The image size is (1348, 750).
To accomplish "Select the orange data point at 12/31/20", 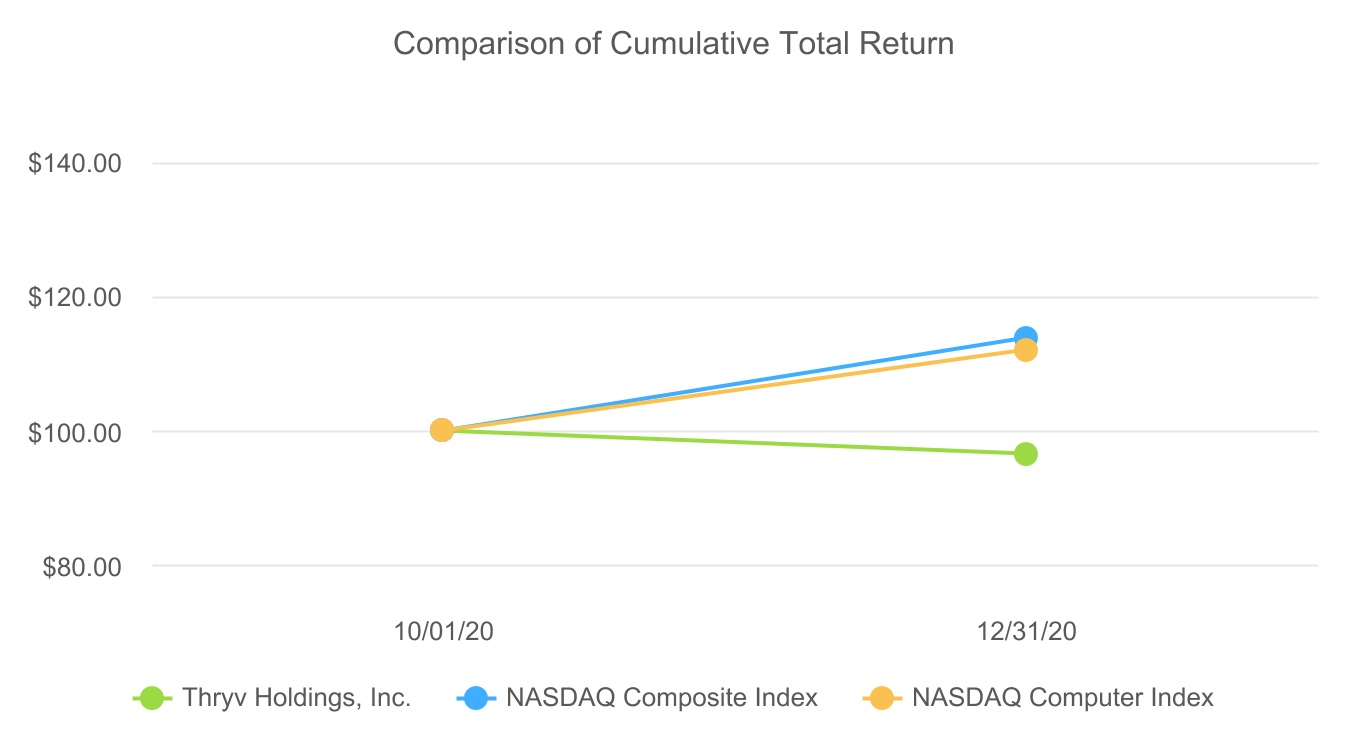I will [x=1025, y=352].
